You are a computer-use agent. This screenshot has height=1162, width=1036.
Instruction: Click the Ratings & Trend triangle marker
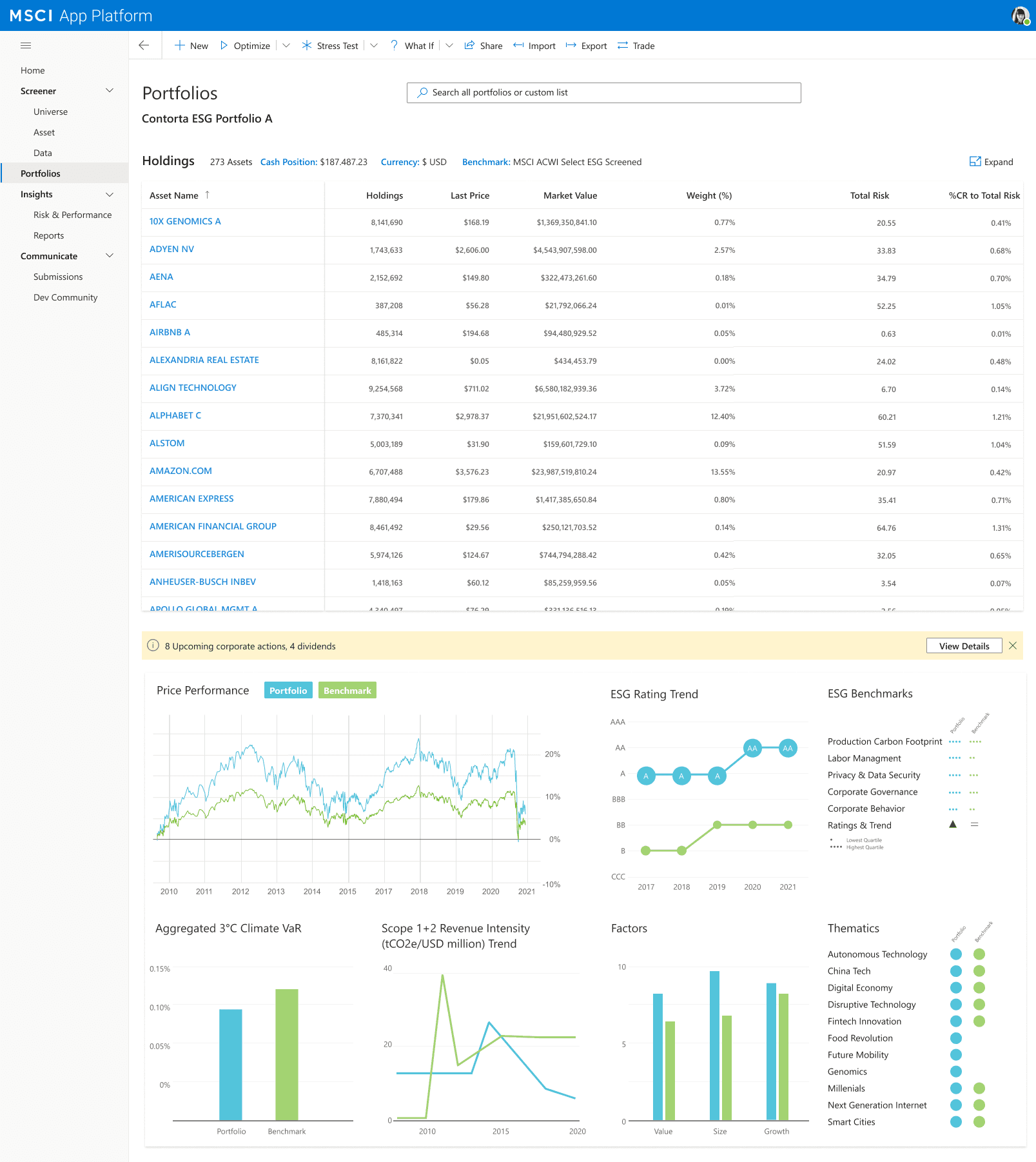tap(953, 825)
